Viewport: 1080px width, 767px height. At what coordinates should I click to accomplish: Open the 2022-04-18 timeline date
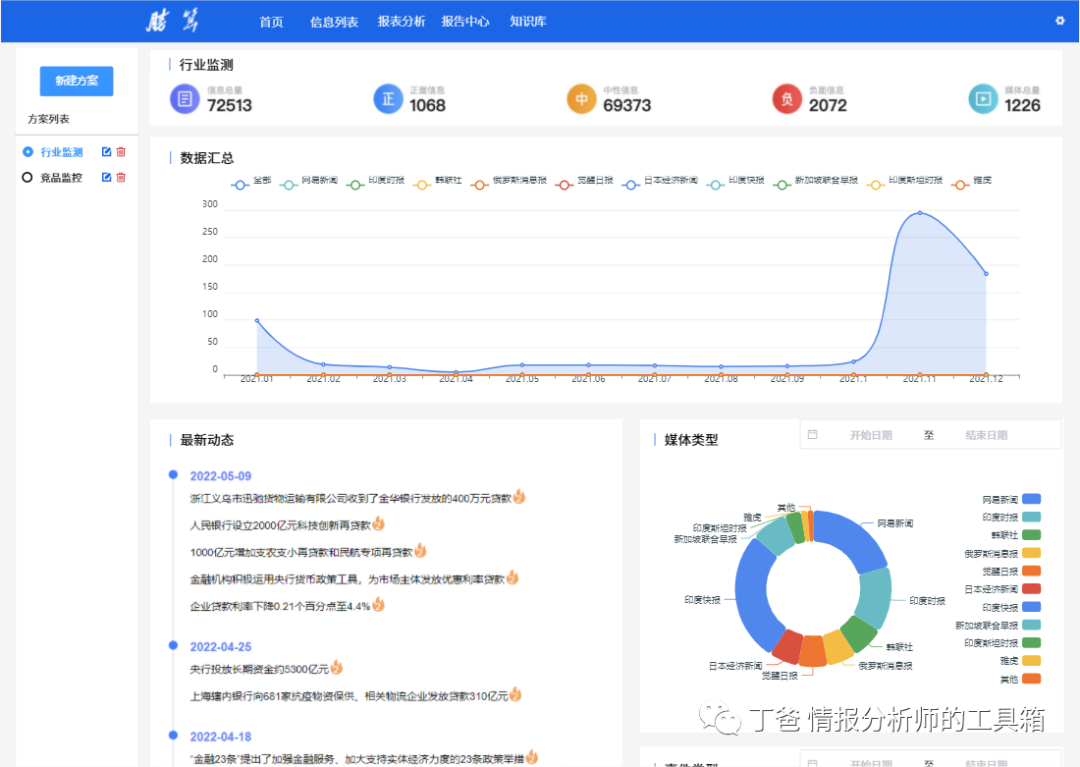tap(220, 737)
